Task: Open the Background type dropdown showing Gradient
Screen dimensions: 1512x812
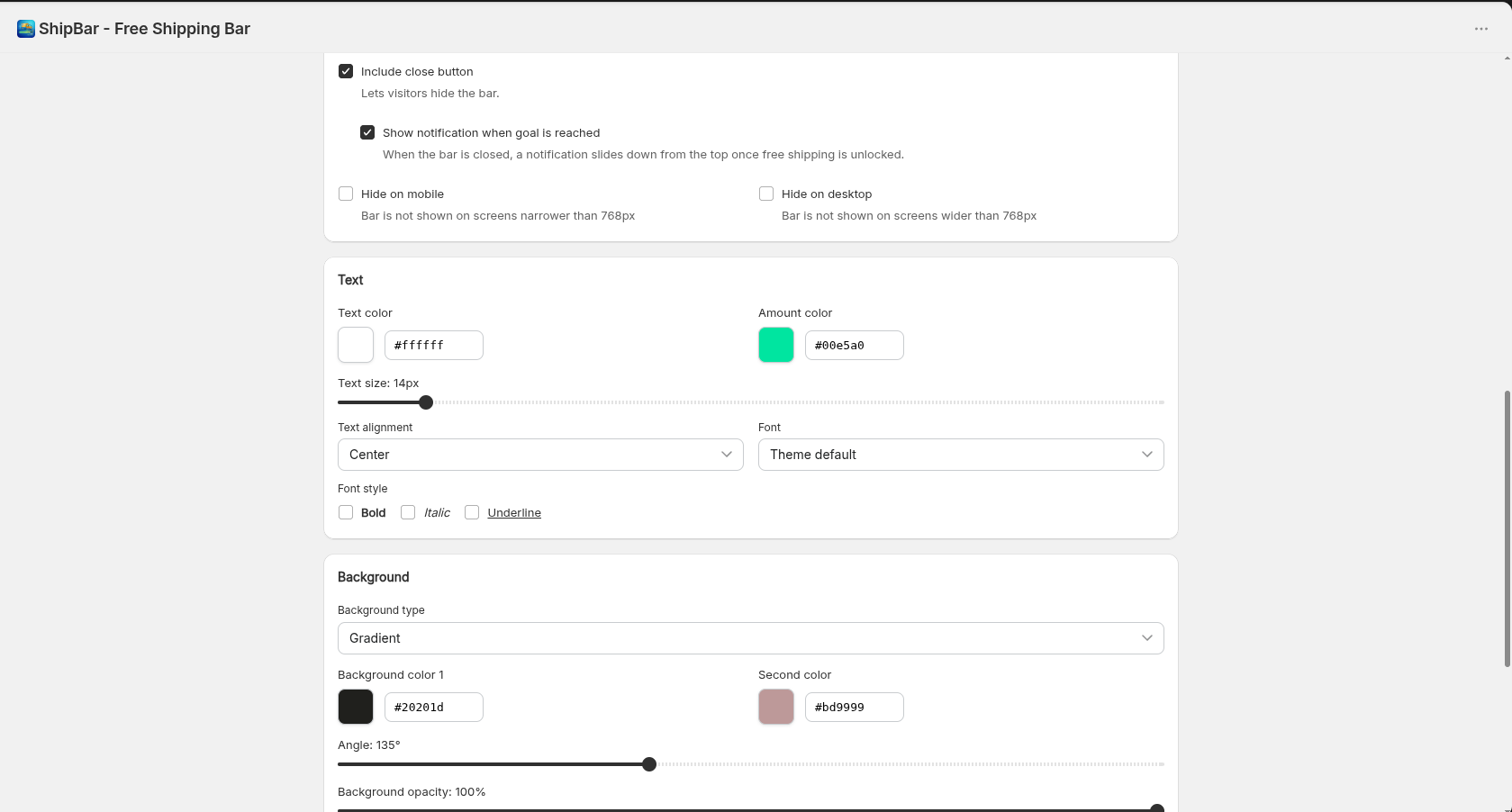Action: pyautogui.click(x=751, y=638)
